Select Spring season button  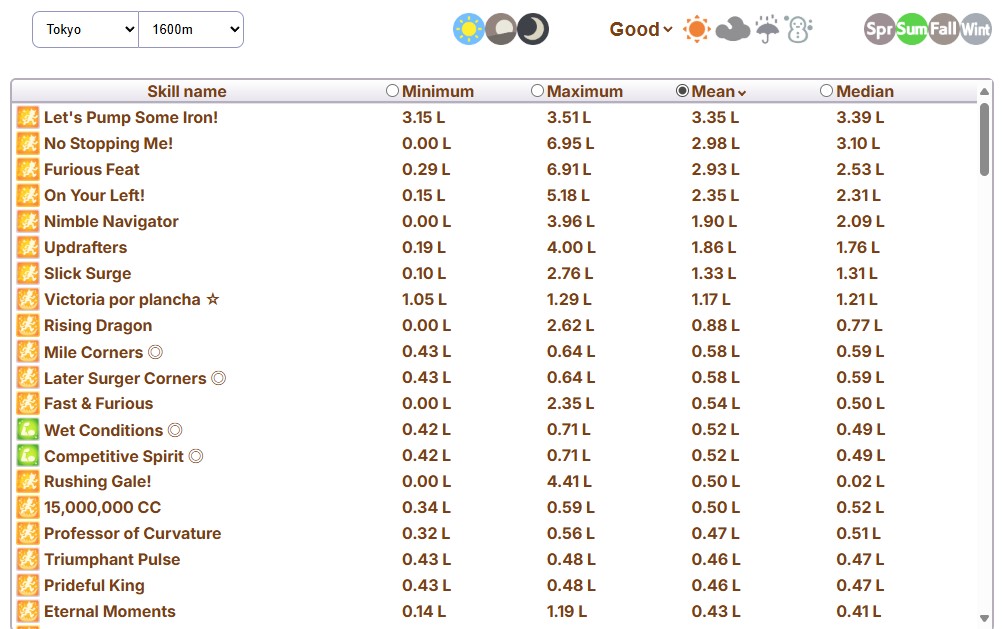click(x=880, y=29)
